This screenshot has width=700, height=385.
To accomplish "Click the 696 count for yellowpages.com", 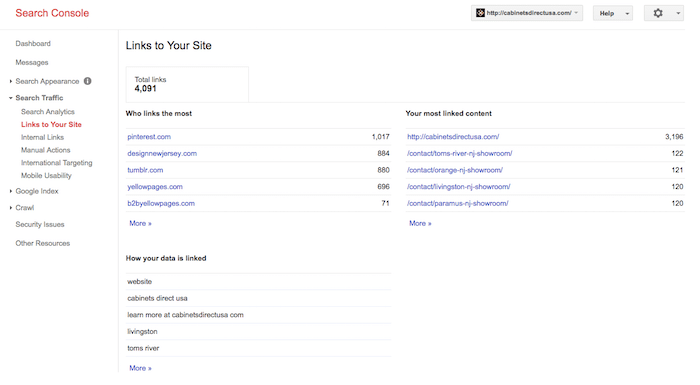I will pos(383,187).
